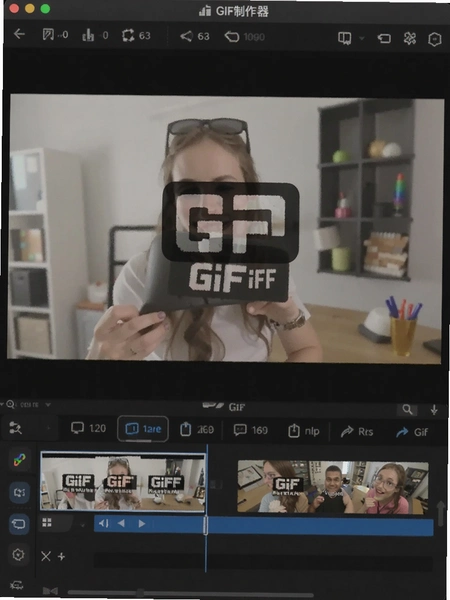Toggle the loop-frame sidebar button
Viewport: 450px width, 600px height.
point(19,492)
